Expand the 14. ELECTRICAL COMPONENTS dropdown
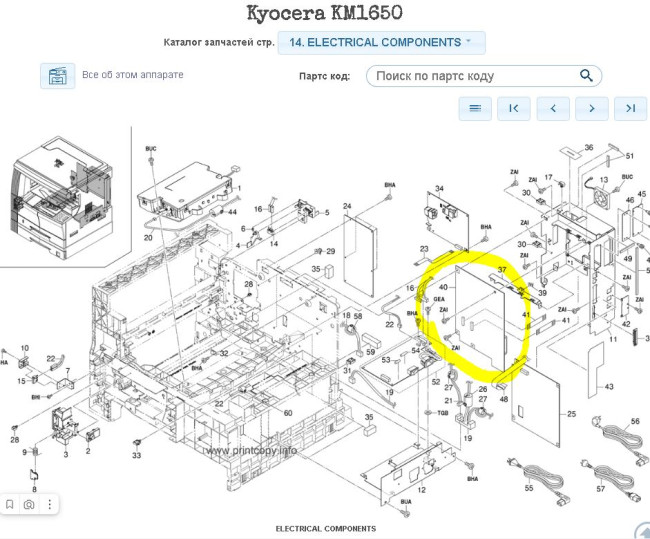The height and width of the screenshot is (539, 650). point(381,42)
